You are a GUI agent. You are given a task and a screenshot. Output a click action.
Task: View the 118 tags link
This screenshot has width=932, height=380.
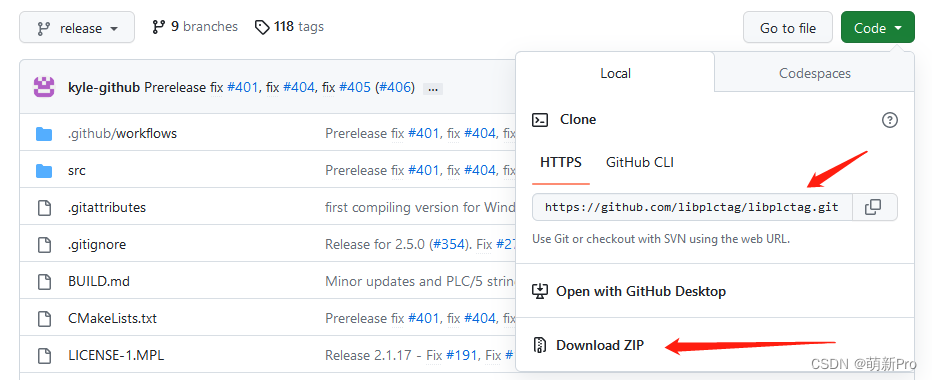tap(289, 27)
